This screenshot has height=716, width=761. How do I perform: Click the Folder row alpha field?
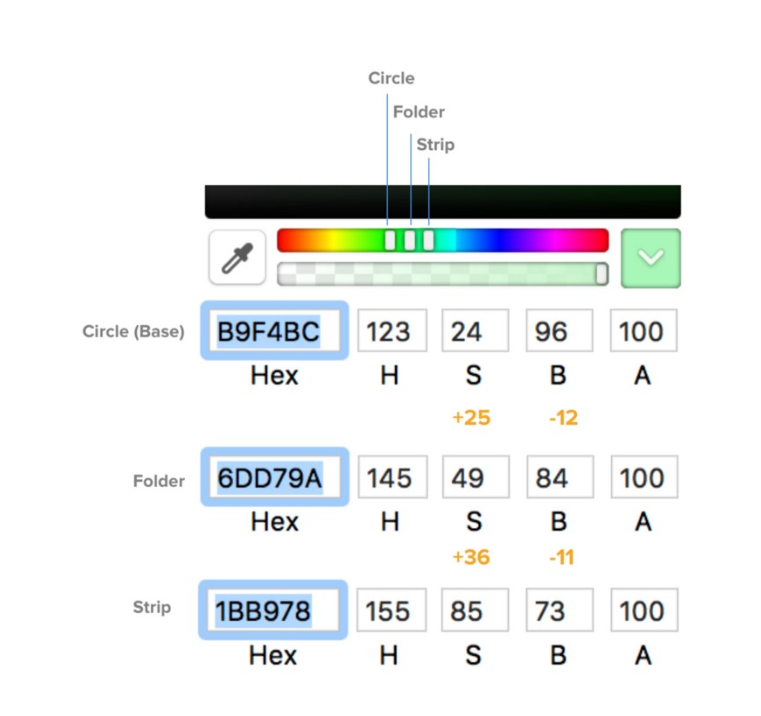pyautogui.click(x=645, y=477)
